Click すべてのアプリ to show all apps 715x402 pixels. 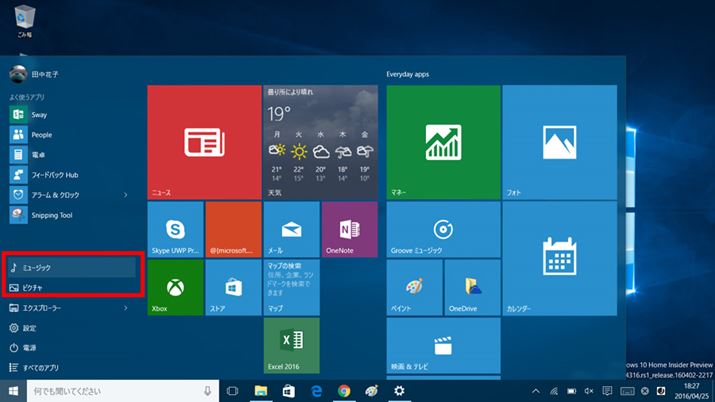47,367
